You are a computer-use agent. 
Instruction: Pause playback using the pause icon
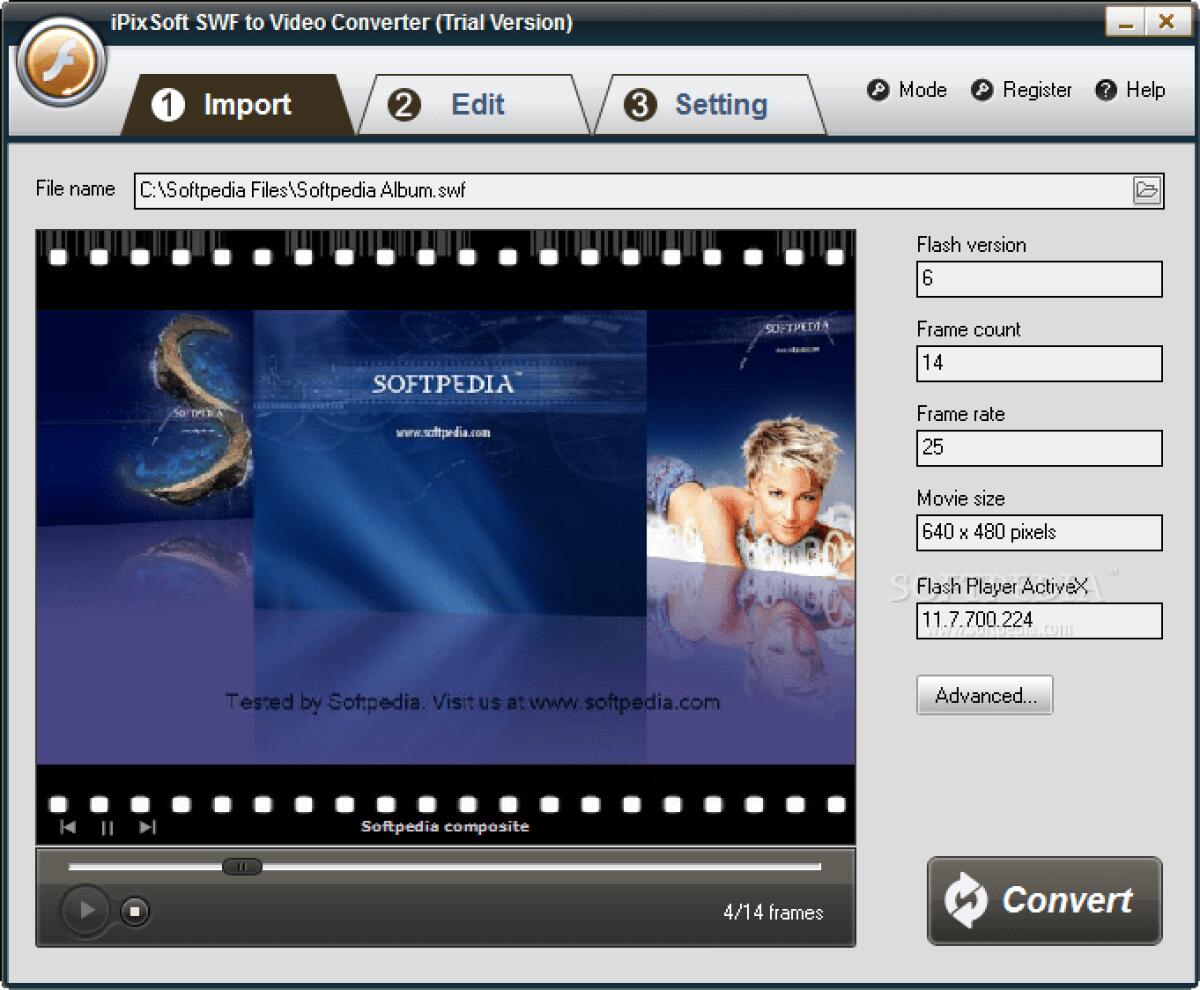pyautogui.click(x=107, y=827)
